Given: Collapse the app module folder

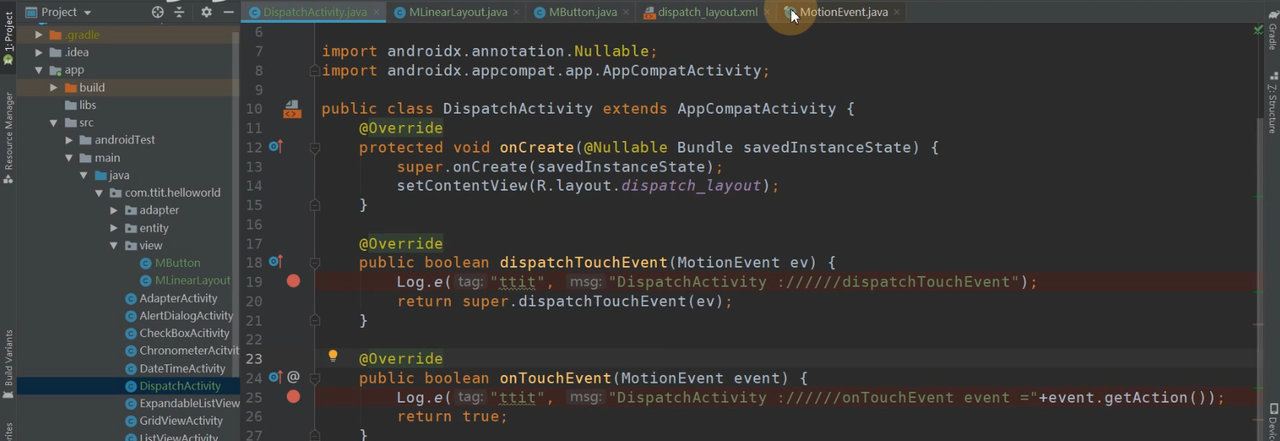Looking at the screenshot, I should point(39,70).
